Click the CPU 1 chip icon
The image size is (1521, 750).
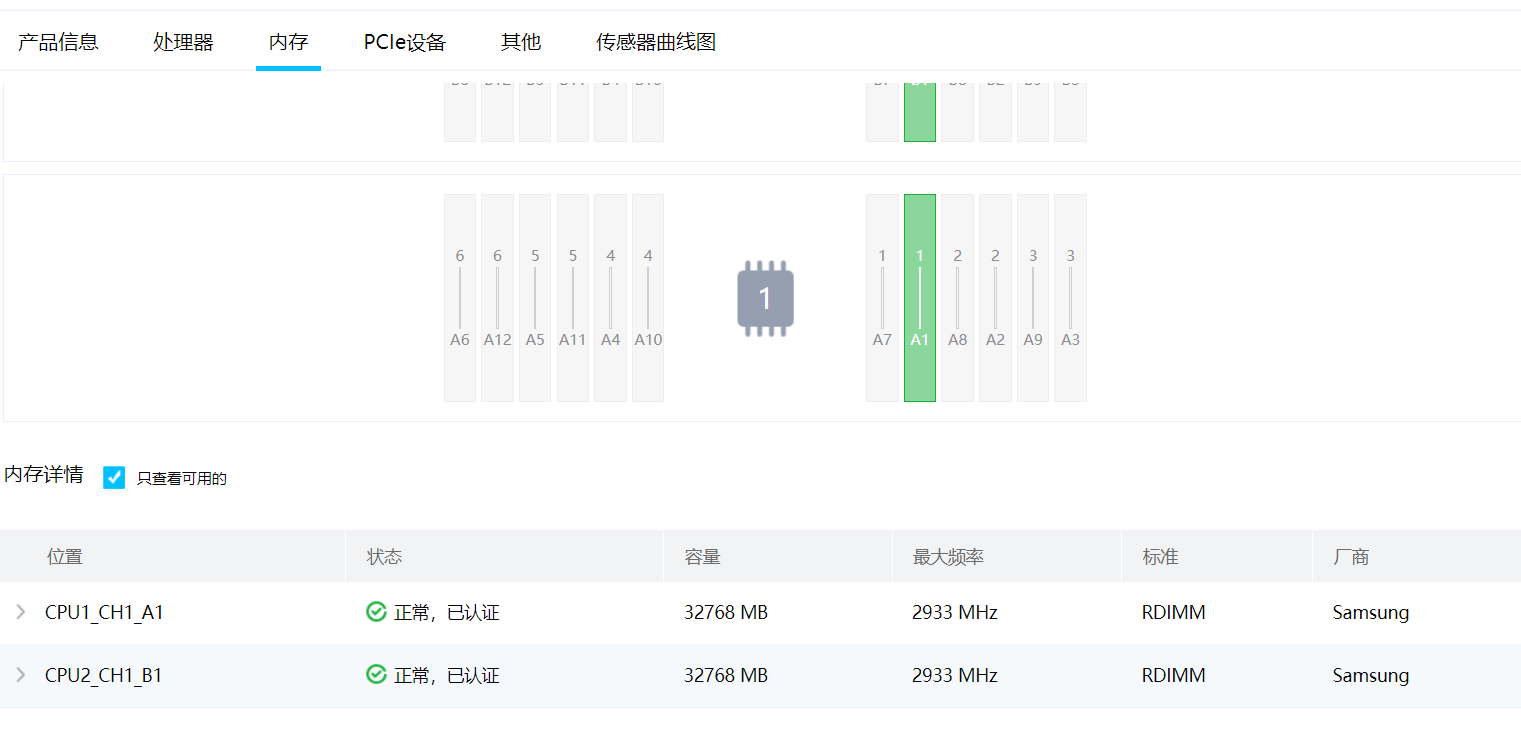pos(765,298)
